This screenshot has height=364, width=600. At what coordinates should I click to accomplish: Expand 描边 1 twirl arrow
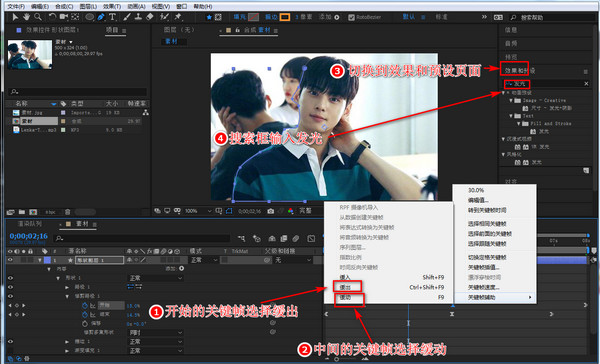[67, 341]
